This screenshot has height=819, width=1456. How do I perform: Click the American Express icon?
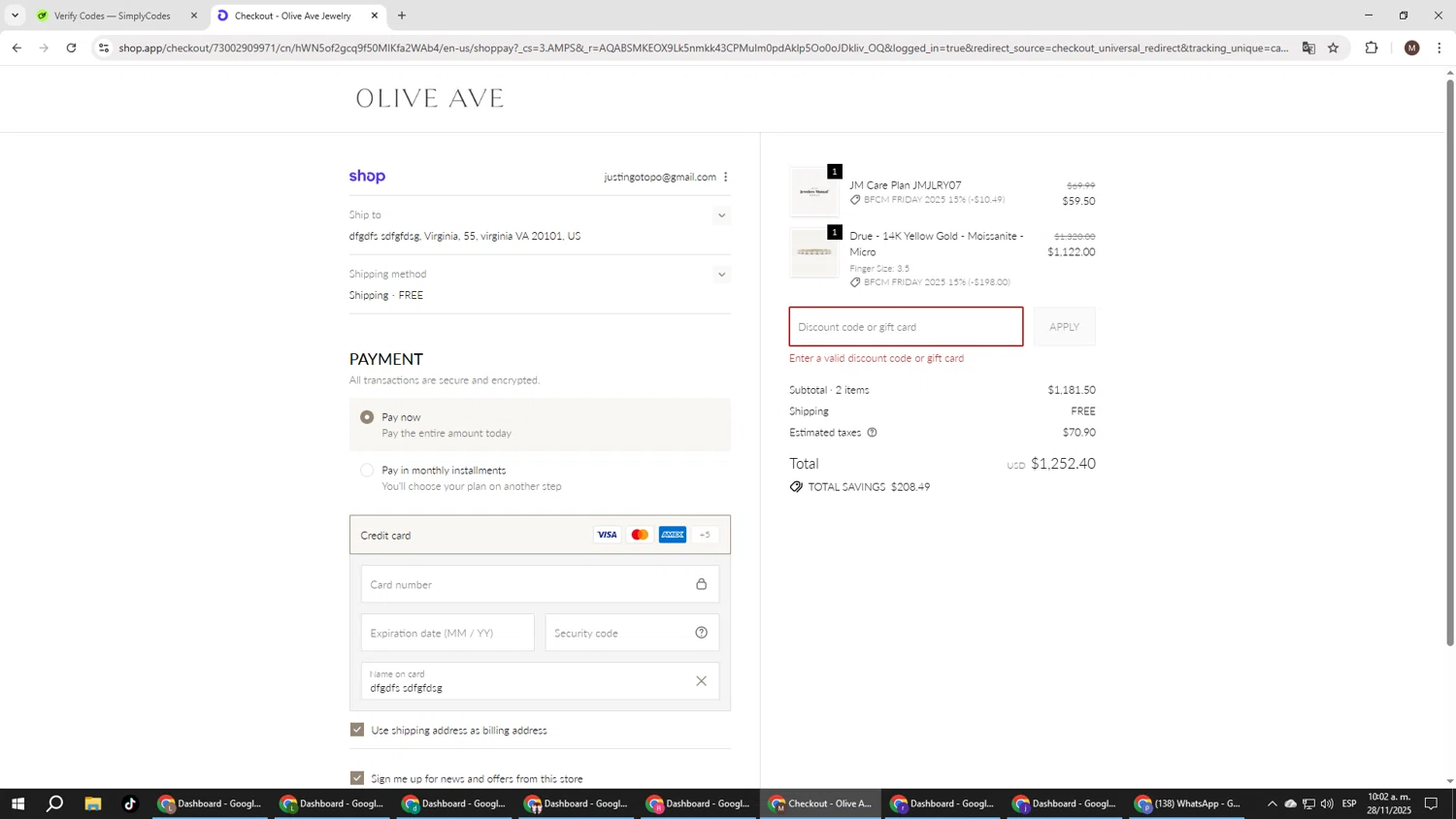[673, 535]
